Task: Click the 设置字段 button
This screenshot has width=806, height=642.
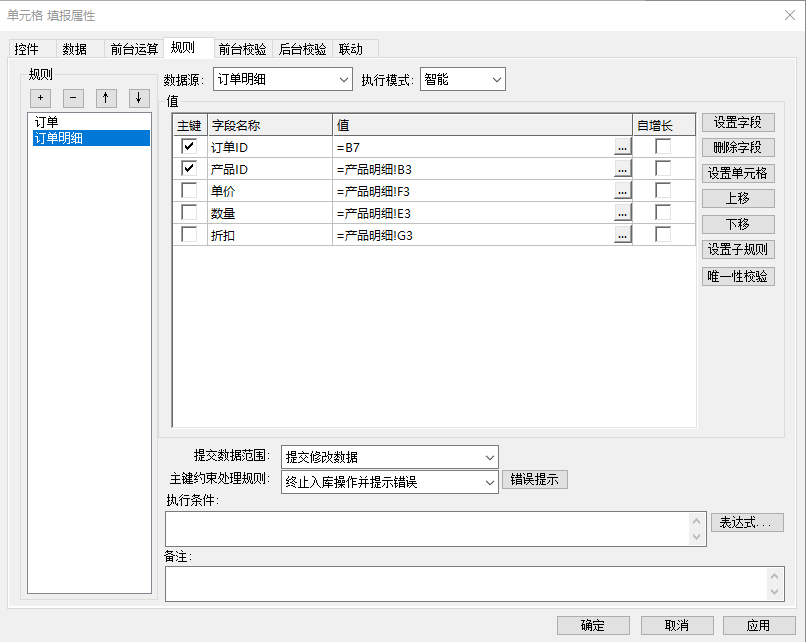Action: click(738, 123)
